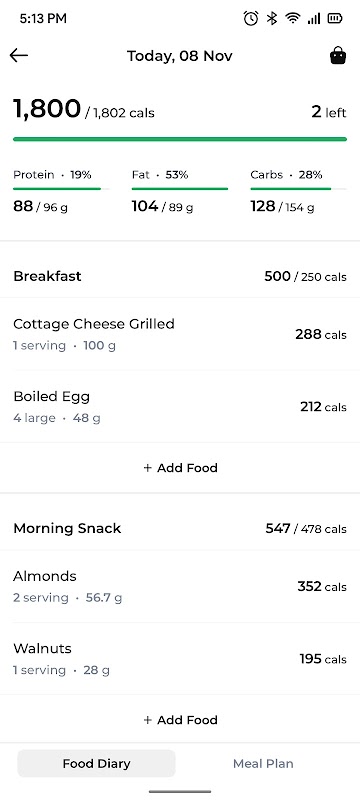This screenshot has height=800, width=360.
Task: Tap the green total calories progress bar
Action: pos(180,139)
